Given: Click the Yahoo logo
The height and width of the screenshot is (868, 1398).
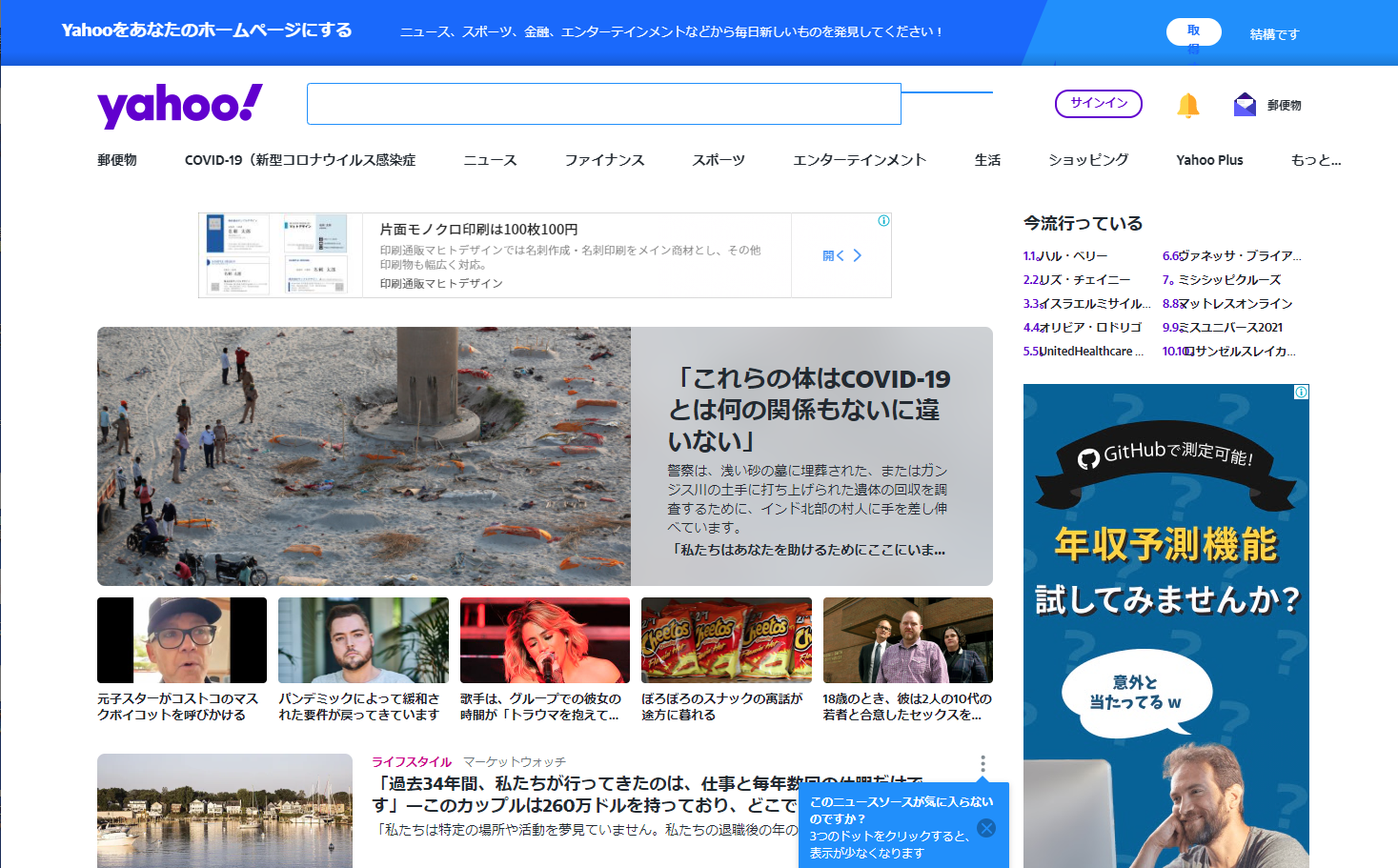Looking at the screenshot, I should click(x=179, y=105).
